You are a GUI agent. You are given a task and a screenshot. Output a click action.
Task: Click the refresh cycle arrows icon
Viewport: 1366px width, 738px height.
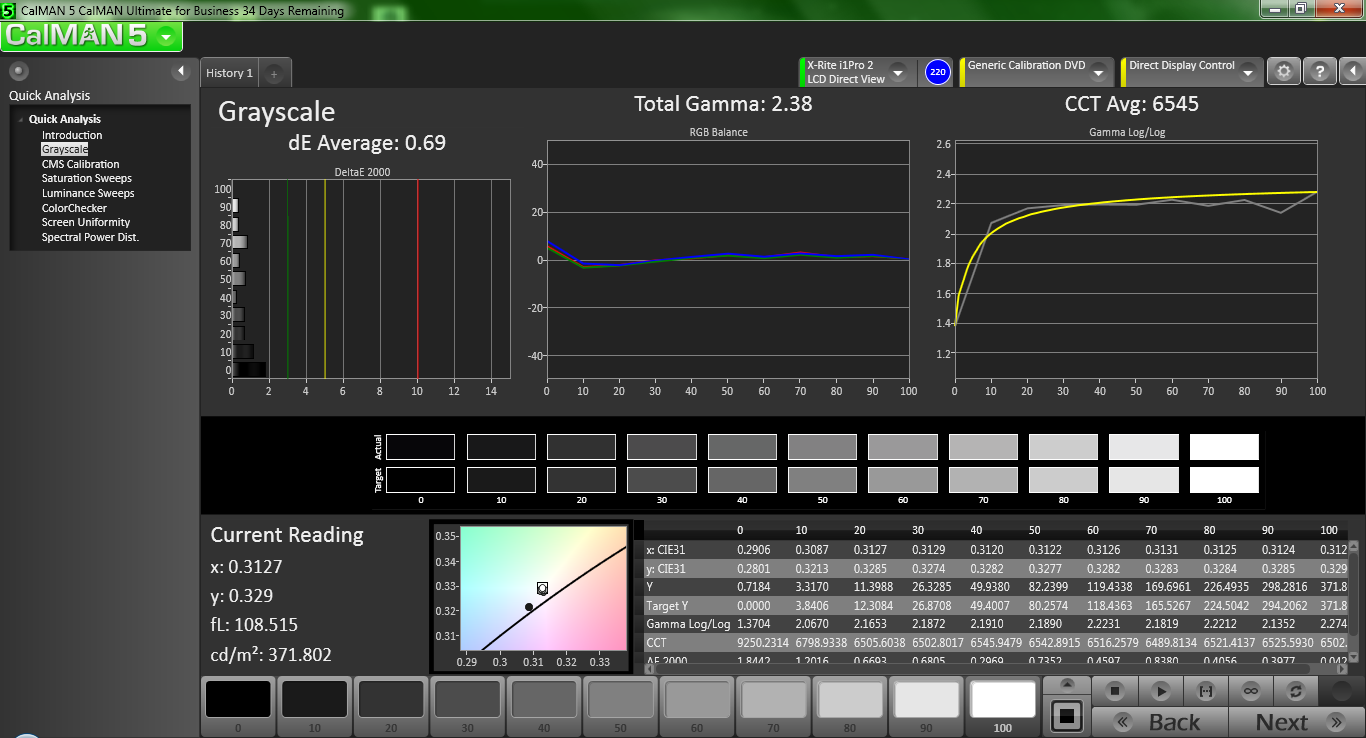pos(1296,691)
